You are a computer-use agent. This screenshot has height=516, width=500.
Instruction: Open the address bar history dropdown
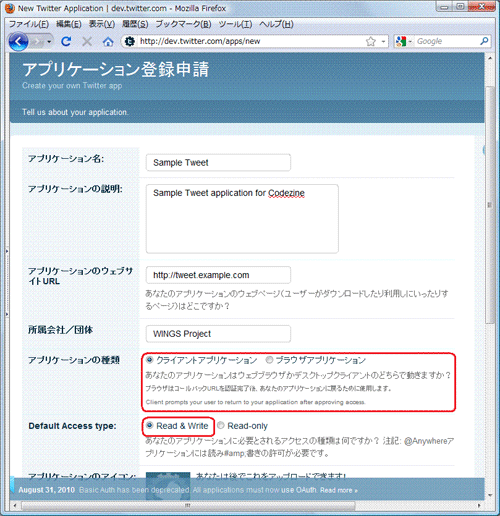(384, 42)
